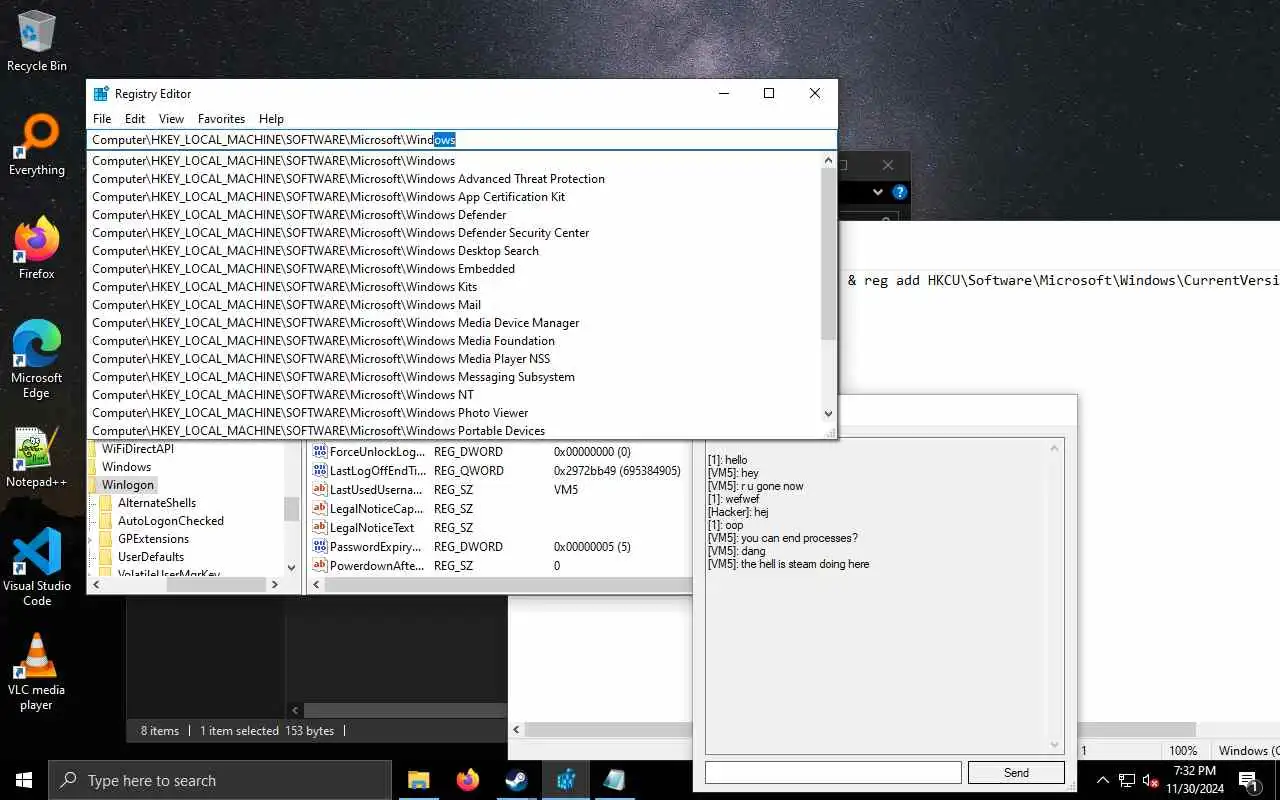Screen dimensions: 1280x800
Task: Open the Windows Start menu
Action: click(24, 780)
